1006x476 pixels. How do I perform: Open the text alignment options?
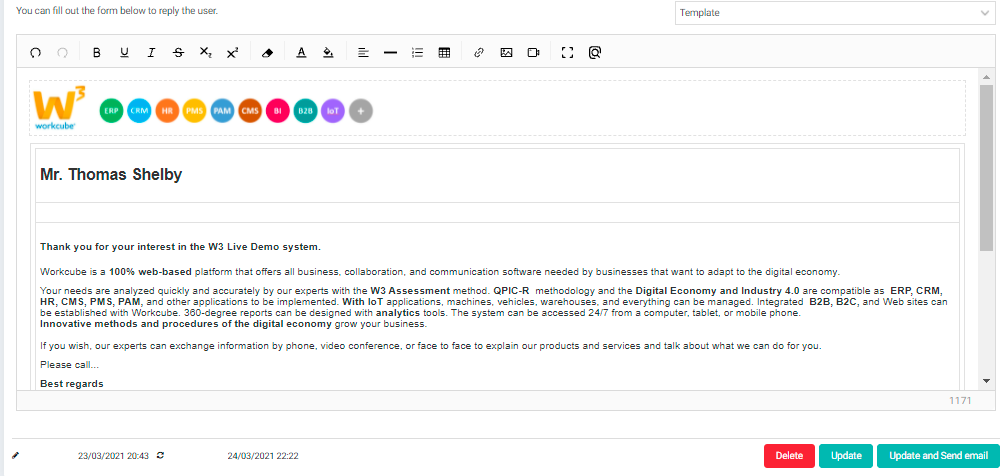tap(363, 53)
